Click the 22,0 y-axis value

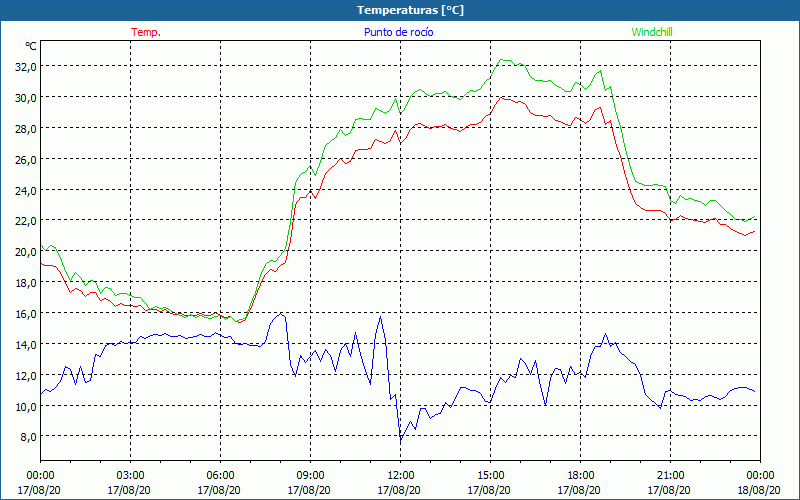(26, 221)
